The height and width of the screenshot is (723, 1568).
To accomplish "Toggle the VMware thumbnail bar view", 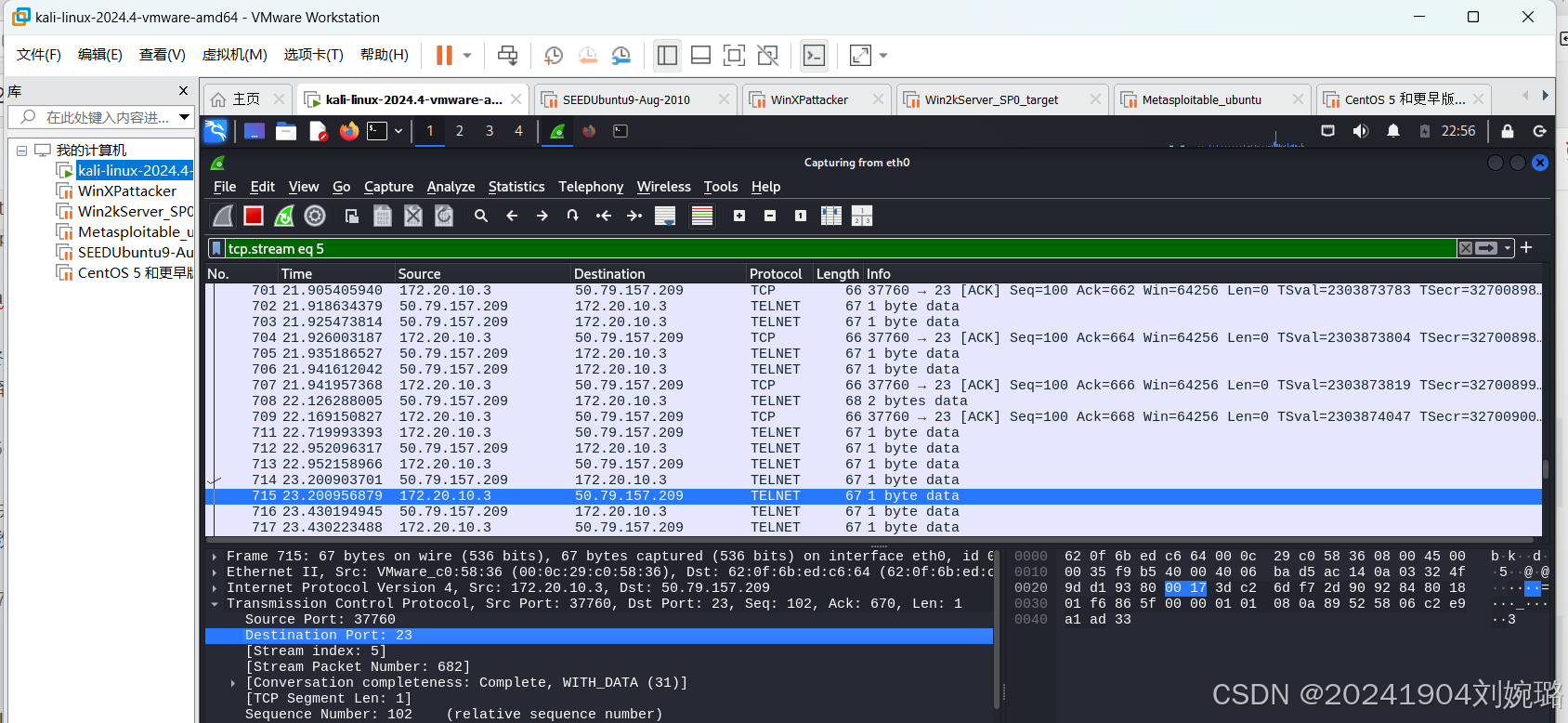I will 701,56.
